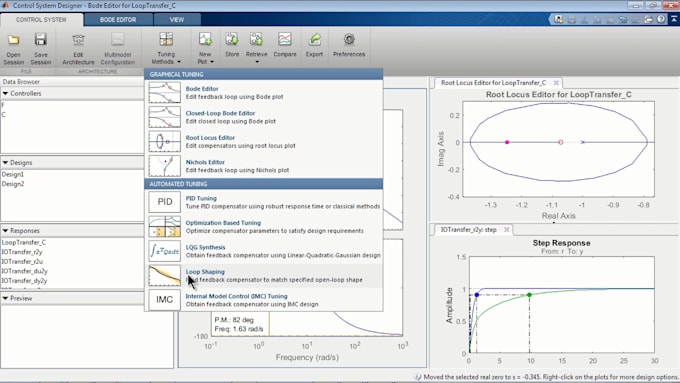This screenshot has height=383, width=680.
Task: Select Design2 in Designs list
Action: tap(13, 184)
